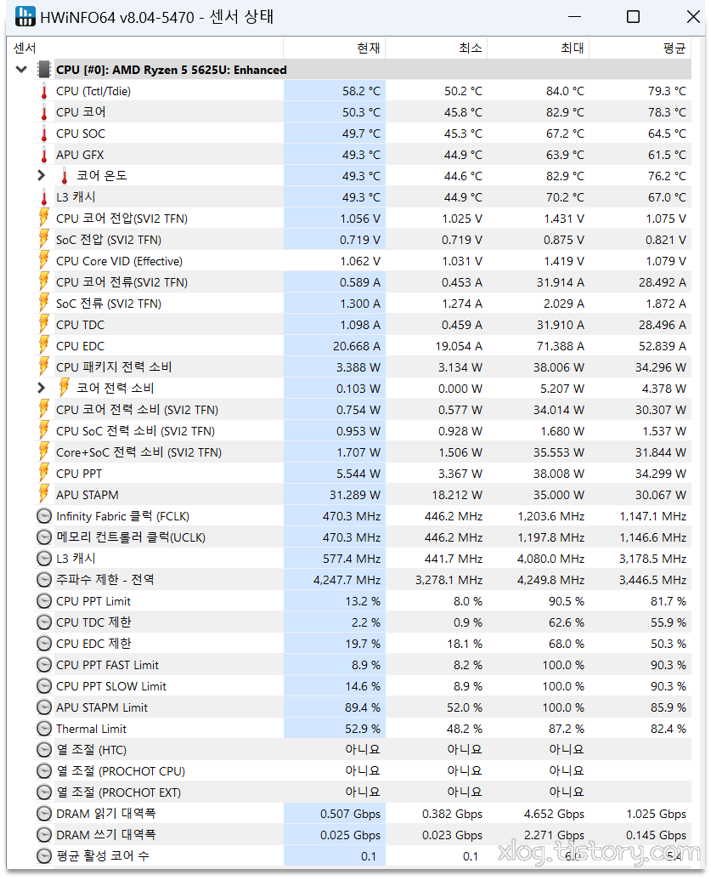
Task: Select the DRAM 쓰기 대역폭 label
Action: pyautogui.click(x=106, y=835)
